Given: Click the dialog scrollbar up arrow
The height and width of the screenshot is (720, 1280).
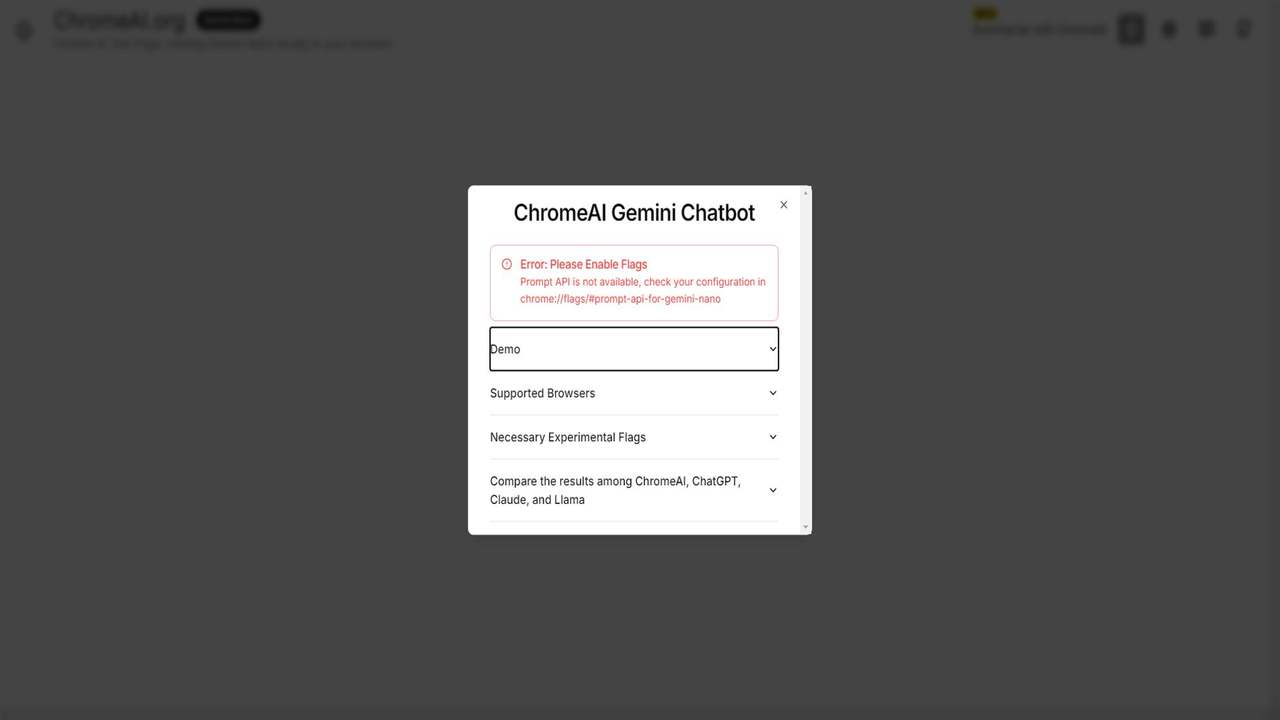Looking at the screenshot, I should tap(806, 193).
